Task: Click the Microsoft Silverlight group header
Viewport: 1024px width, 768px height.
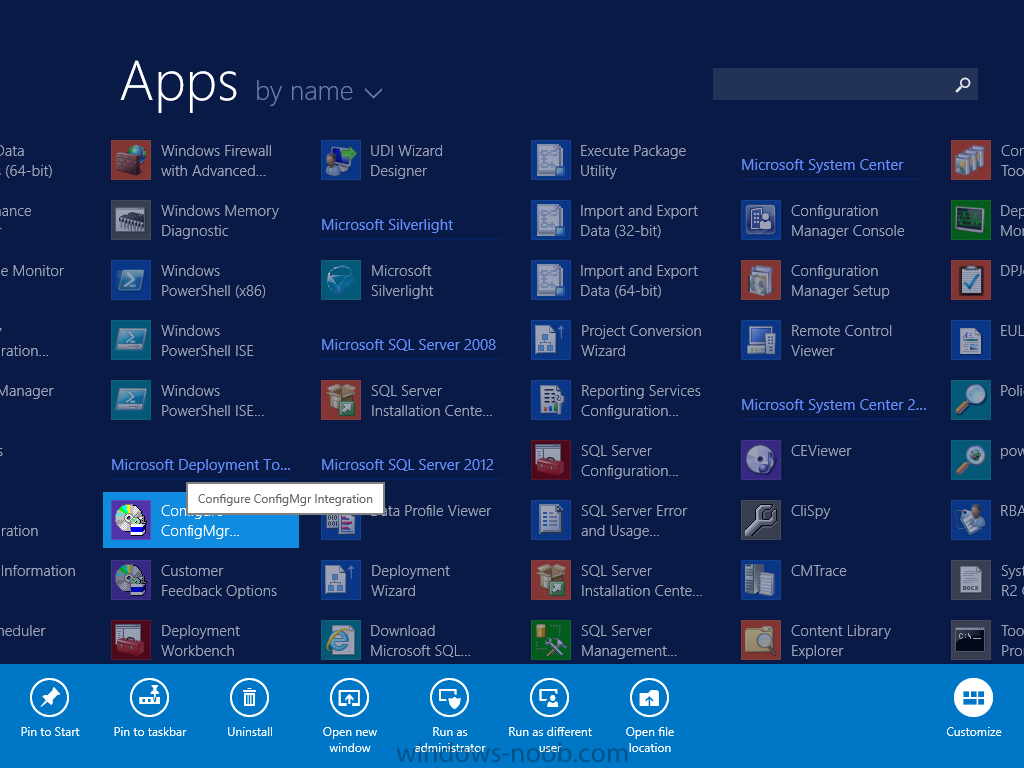Action: [x=387, y=225]
